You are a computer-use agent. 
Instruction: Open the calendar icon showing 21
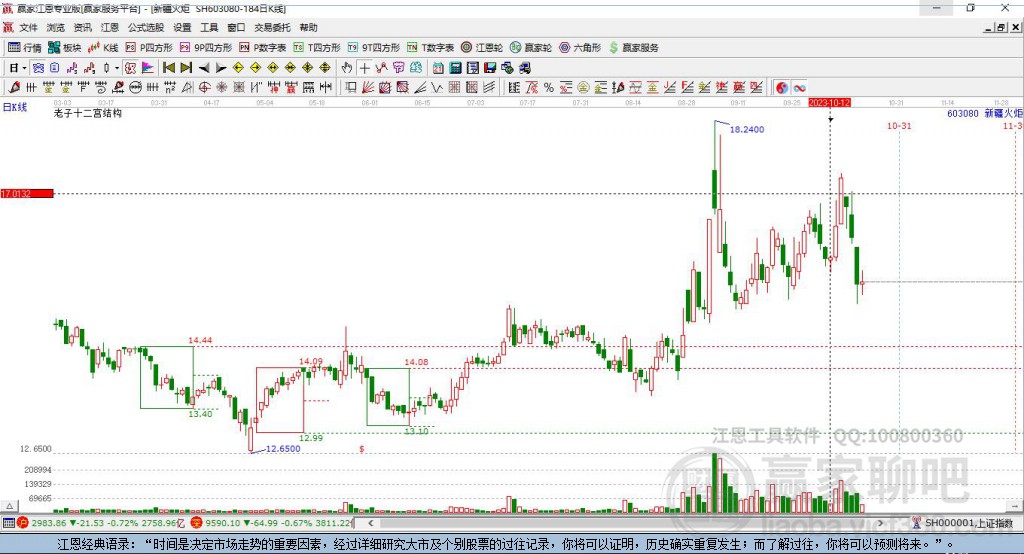438,68
